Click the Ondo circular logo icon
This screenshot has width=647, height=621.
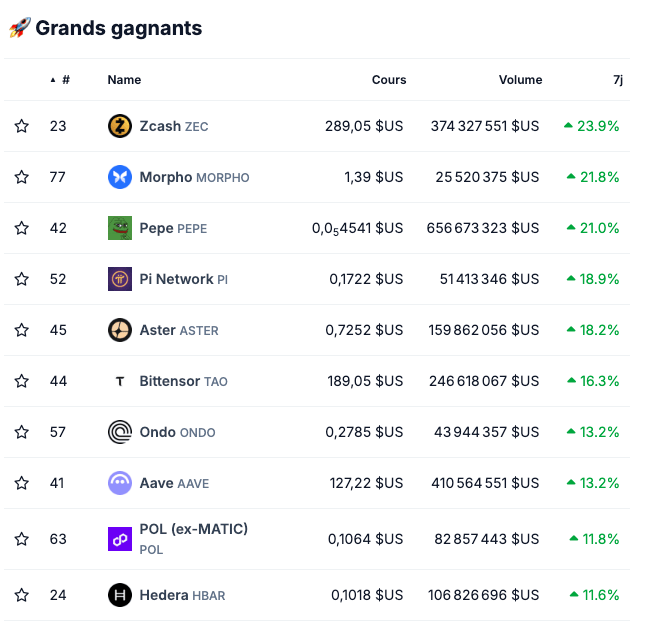point(120,432)
